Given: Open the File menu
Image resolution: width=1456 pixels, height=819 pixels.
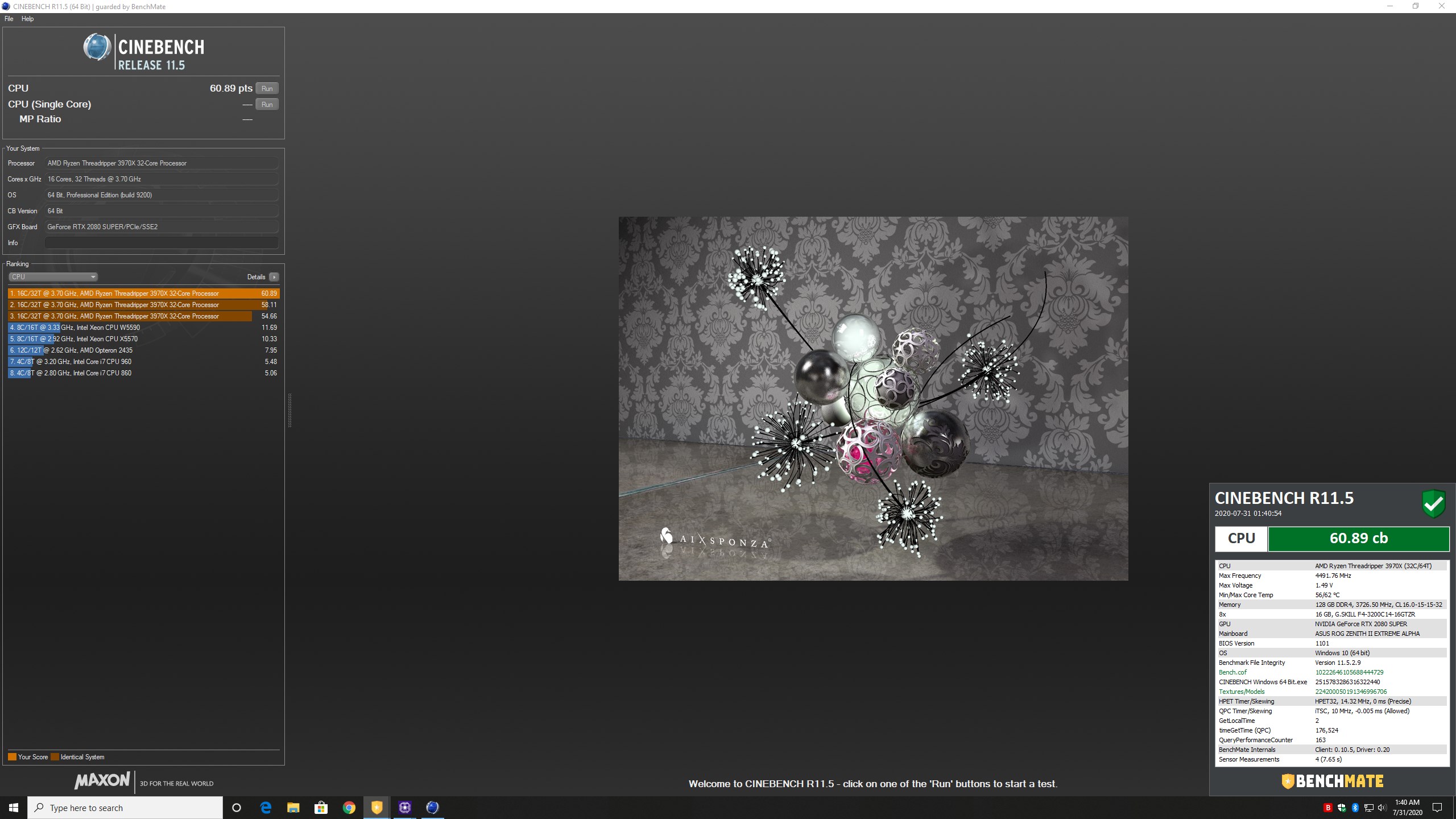Looking at the screenshot, I should point(9,19).
